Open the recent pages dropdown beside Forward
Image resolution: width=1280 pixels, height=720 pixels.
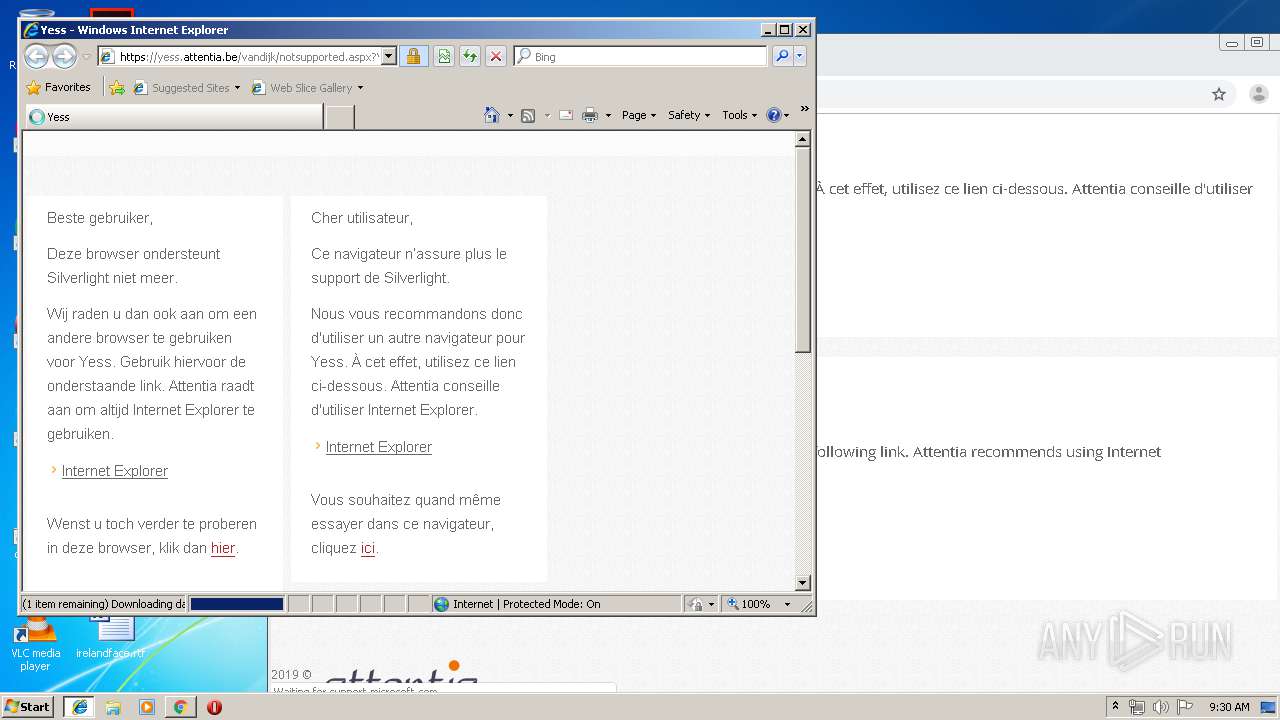[87, 57]
